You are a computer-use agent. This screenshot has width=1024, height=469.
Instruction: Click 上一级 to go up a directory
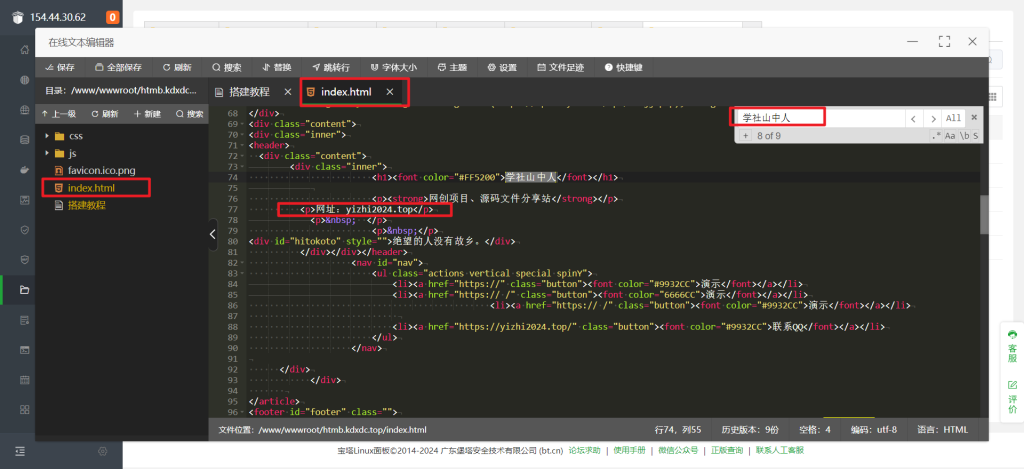(58, 114)
